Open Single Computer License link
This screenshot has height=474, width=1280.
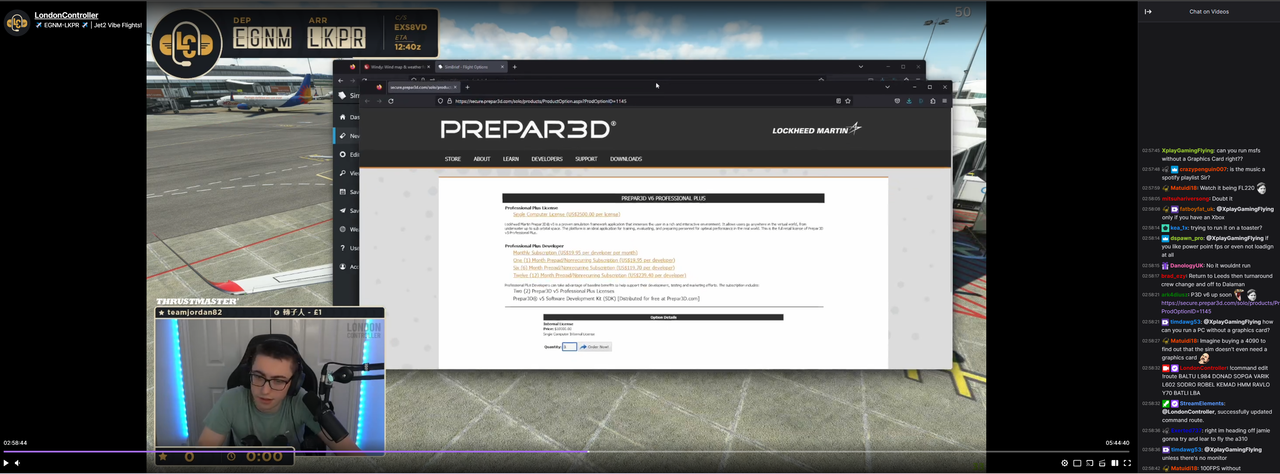click(x=566, y=214)
